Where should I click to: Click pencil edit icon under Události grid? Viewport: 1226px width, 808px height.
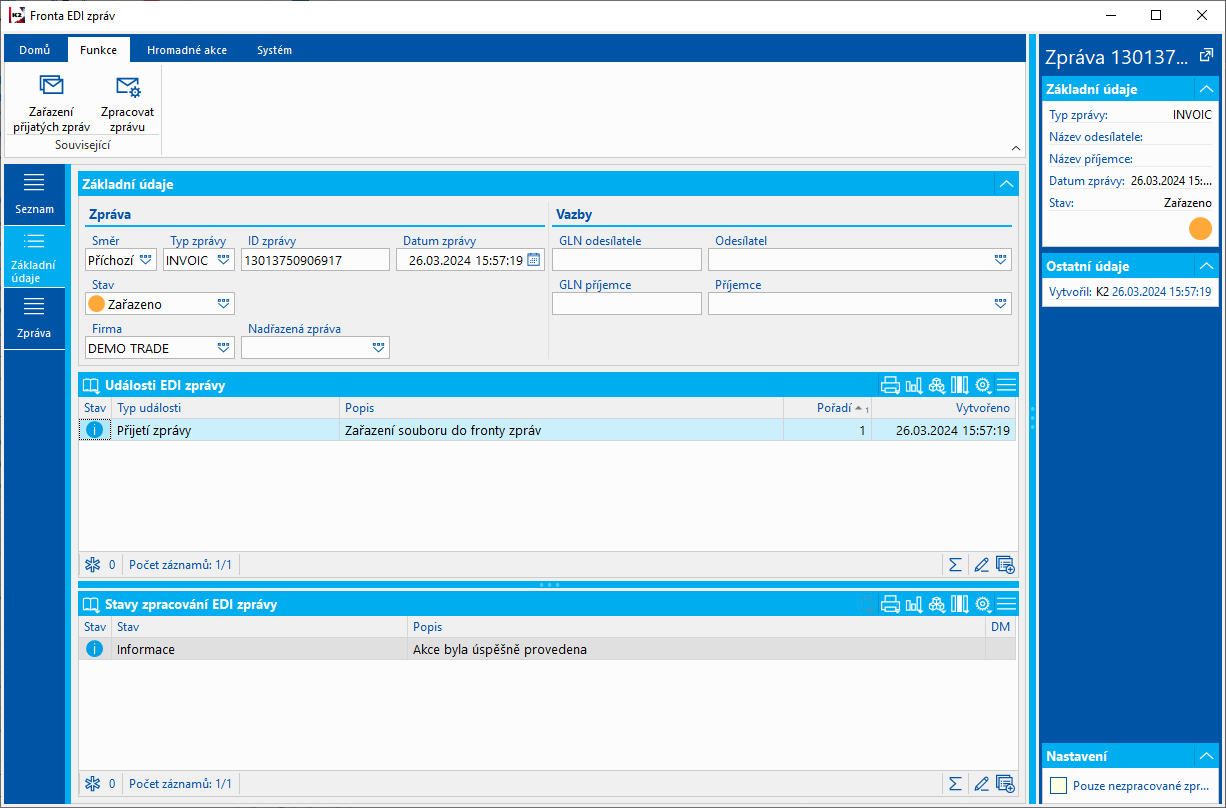click(x=981, y=565)
